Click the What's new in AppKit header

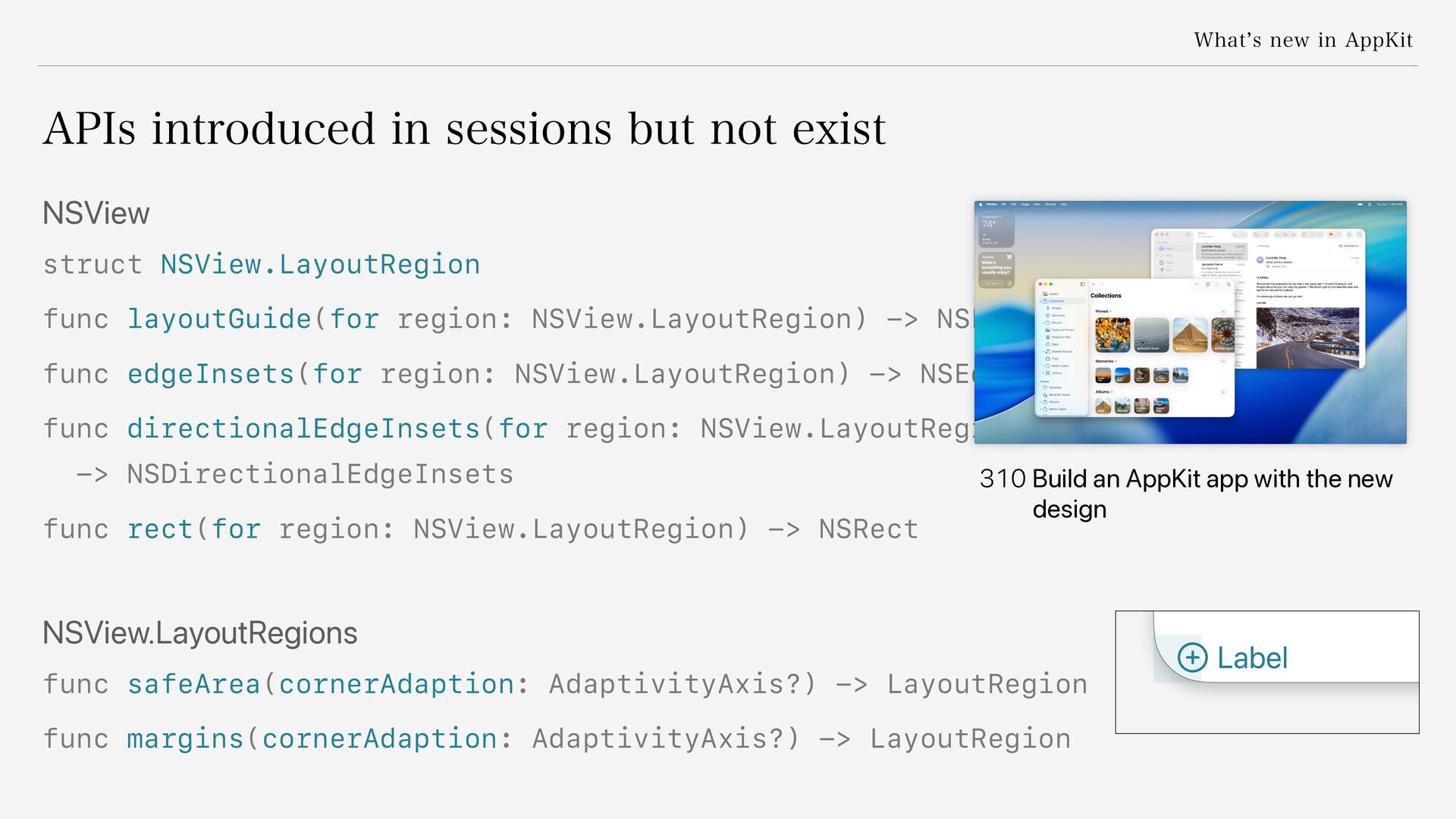coord(1303,40)
